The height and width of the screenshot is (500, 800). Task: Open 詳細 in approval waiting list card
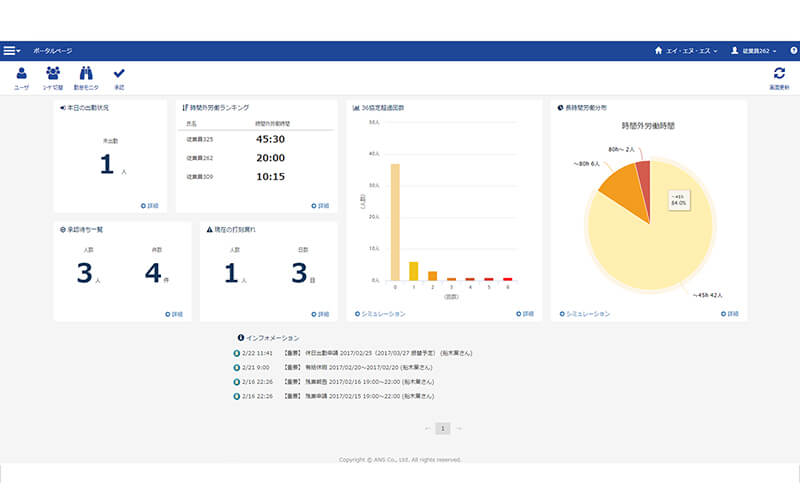coord(174,314)
